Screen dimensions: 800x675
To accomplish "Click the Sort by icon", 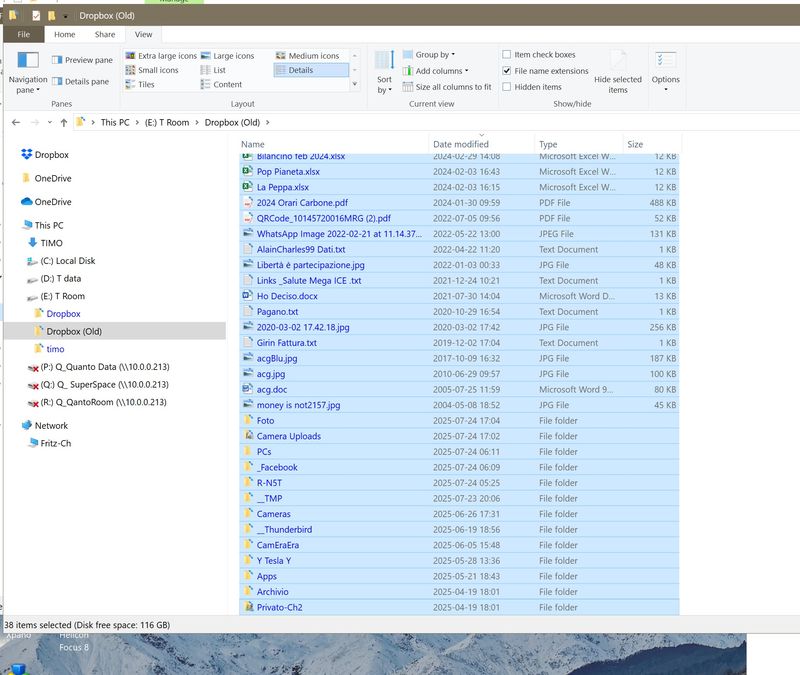I will [384, 60].
